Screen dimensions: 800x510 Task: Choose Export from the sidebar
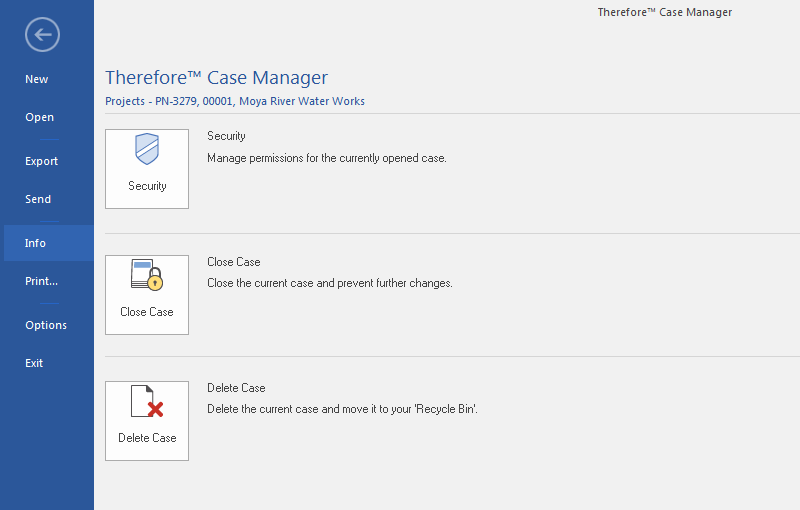pos(41,161)
